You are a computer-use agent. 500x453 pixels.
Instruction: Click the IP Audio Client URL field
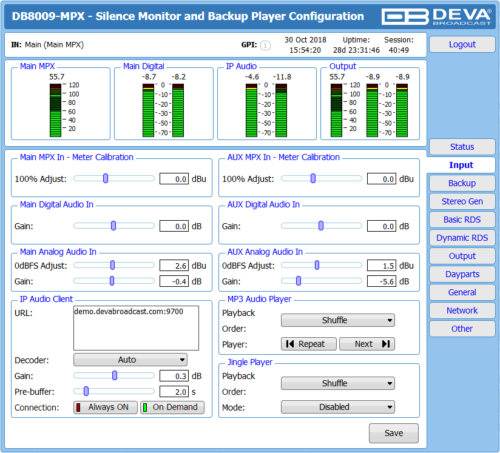[x=136, y=328]
